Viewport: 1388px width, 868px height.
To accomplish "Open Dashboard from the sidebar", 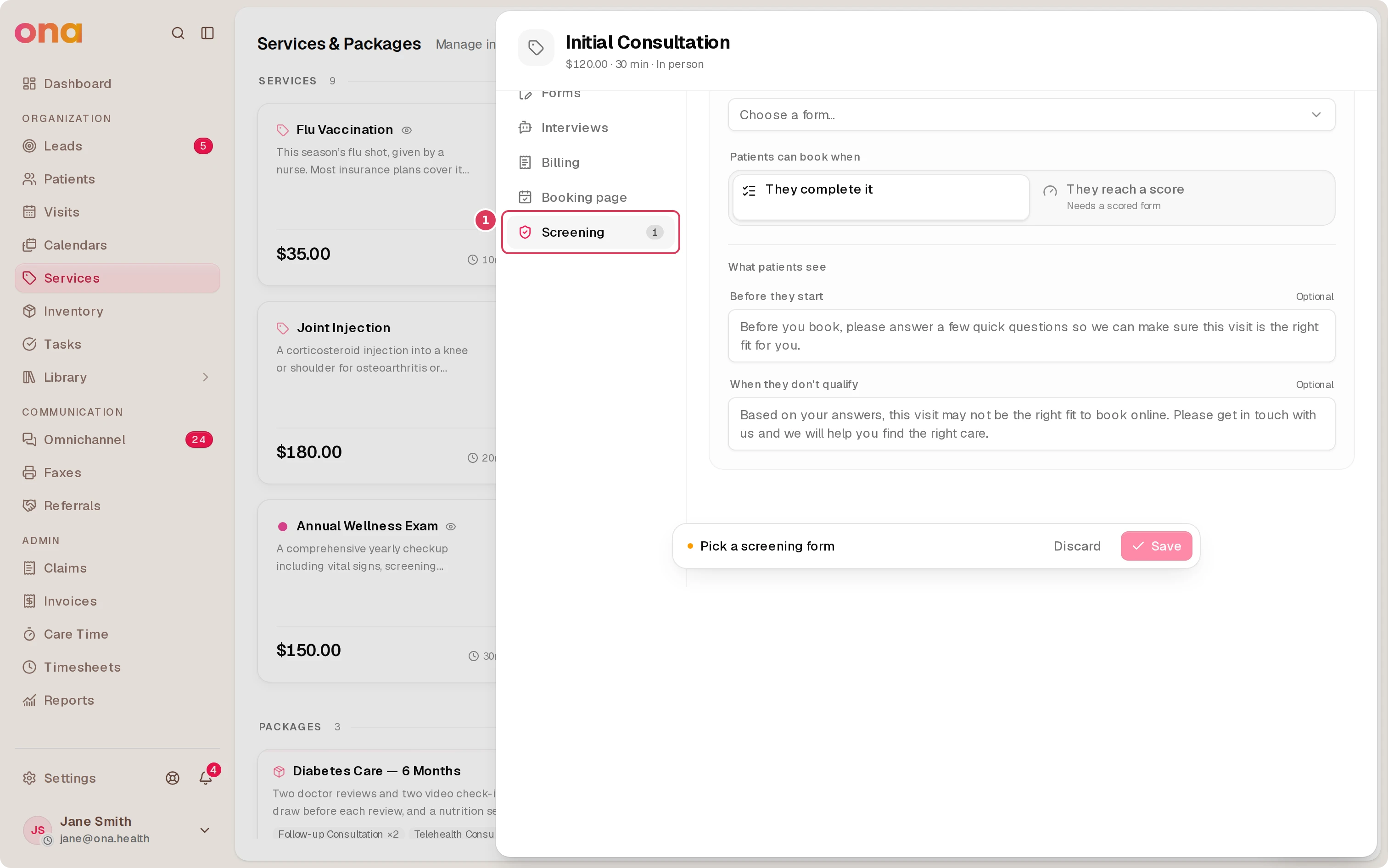I will (117, 84).
